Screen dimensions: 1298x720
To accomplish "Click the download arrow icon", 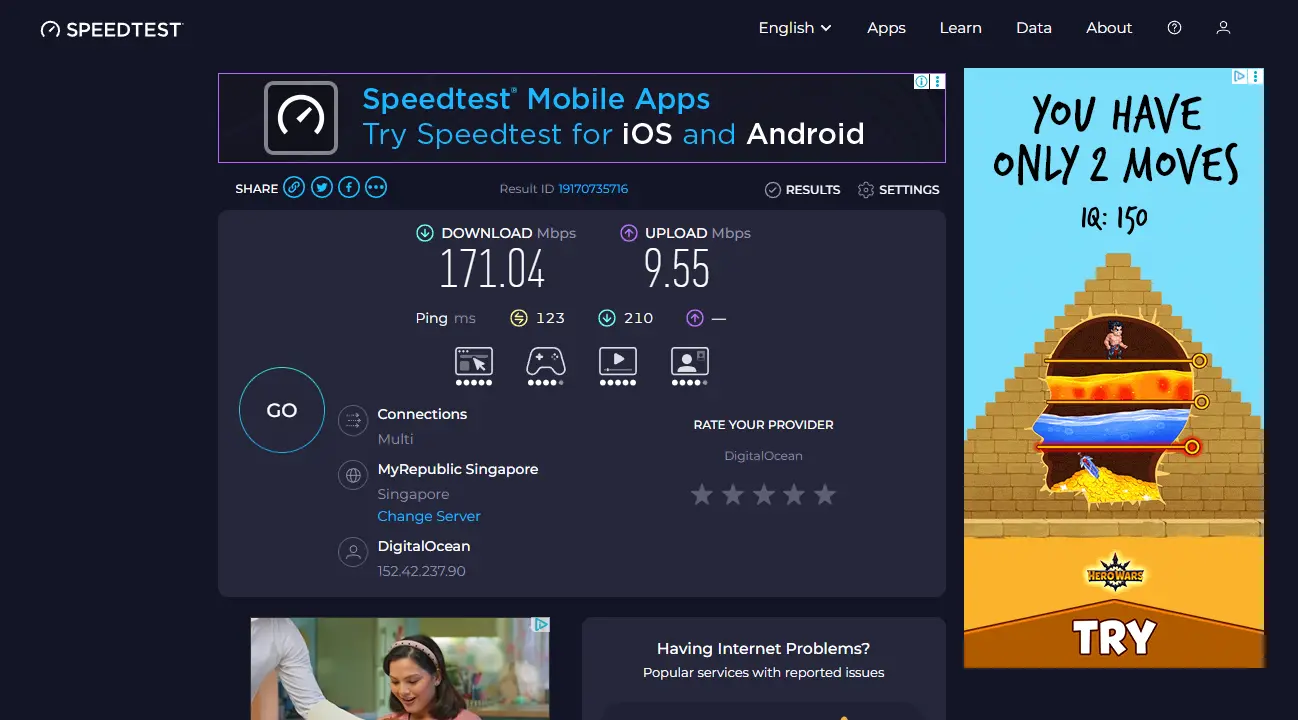I will point(425,233).
